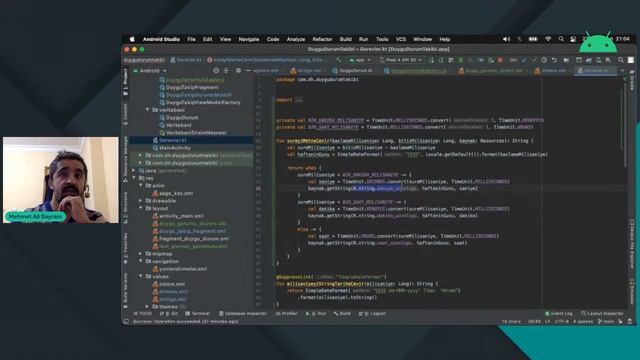Open the Profiler tool window

287,313
